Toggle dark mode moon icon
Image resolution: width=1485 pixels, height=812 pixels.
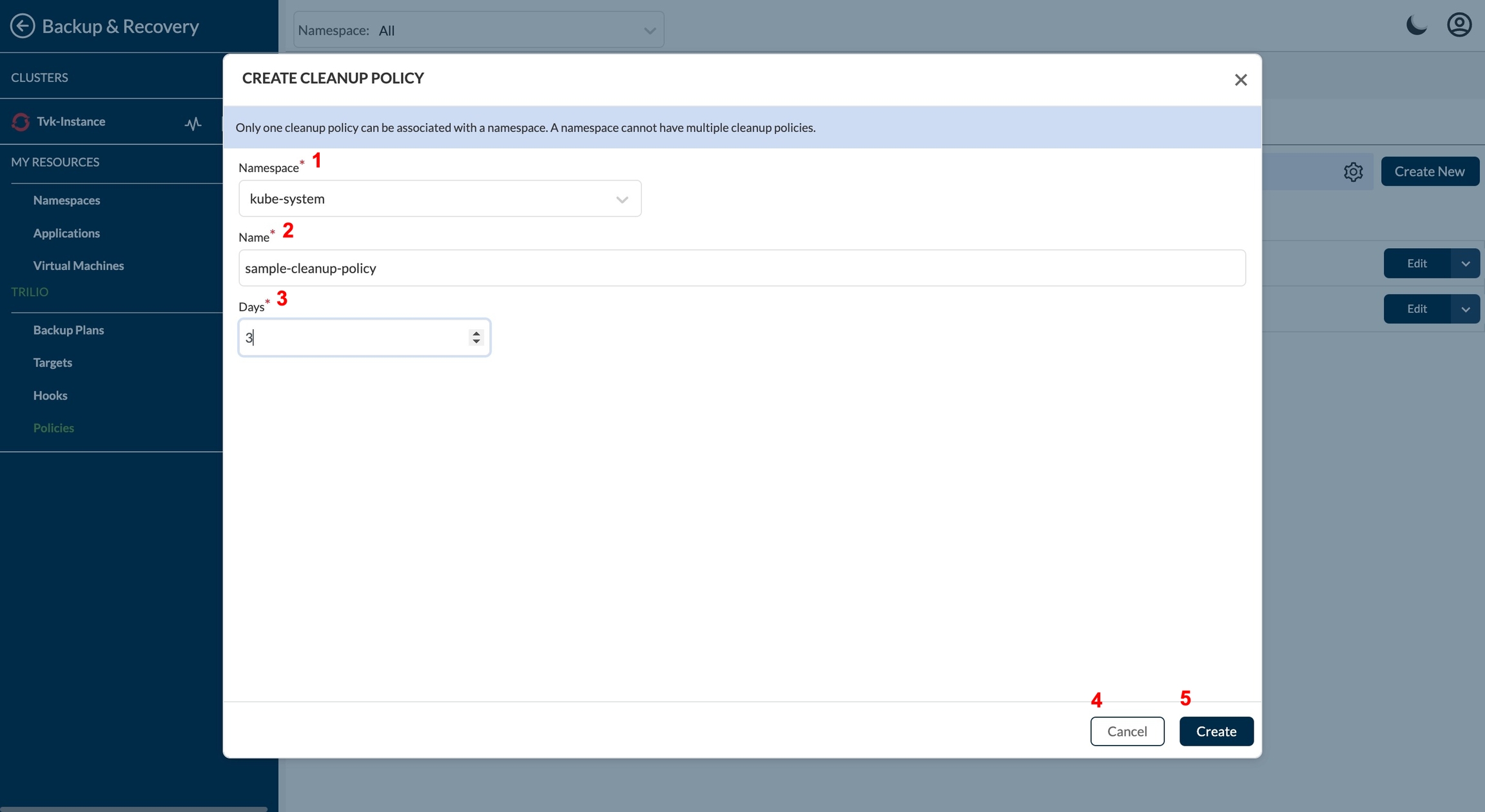tap(1416, 26)
